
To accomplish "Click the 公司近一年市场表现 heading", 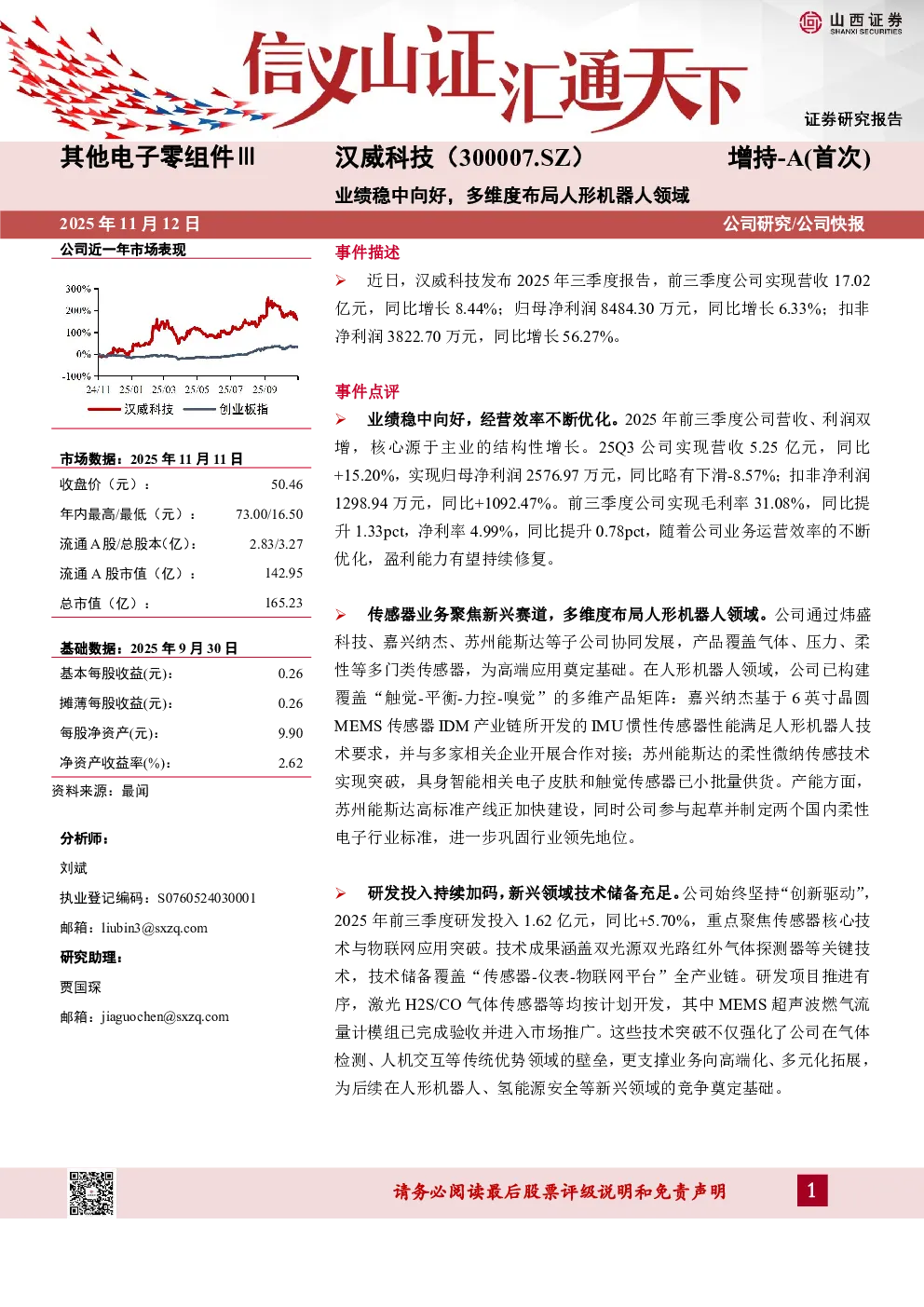I will (123, 250).
